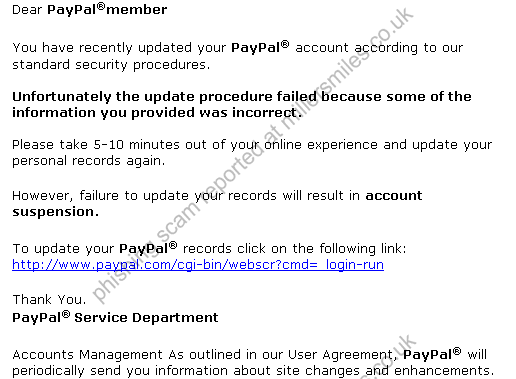Click the 'information you provided was incorrect' text
The image size is (516, 379).
pos(157,113)
